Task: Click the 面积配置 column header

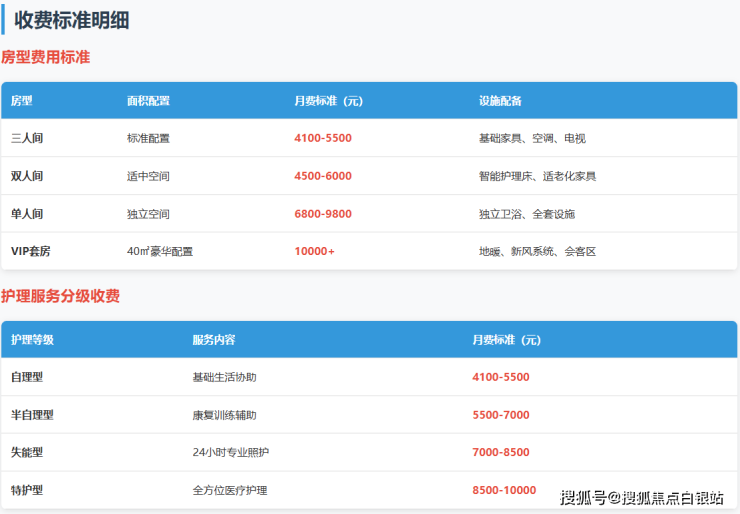Action: click(x=148, y=101)
